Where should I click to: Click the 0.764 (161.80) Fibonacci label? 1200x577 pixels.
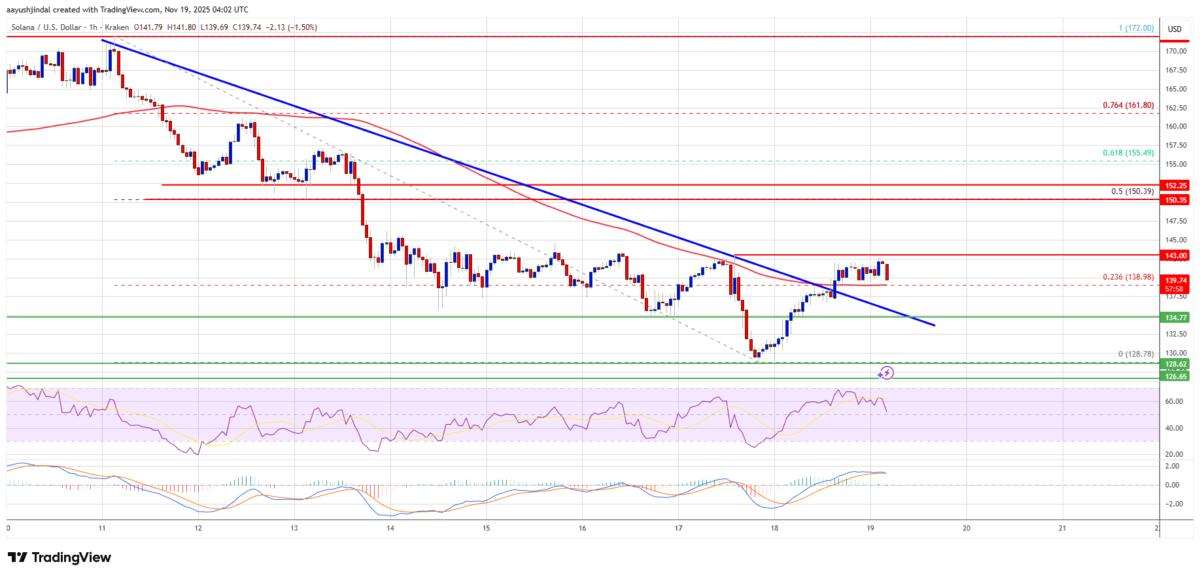[1124, 107]
